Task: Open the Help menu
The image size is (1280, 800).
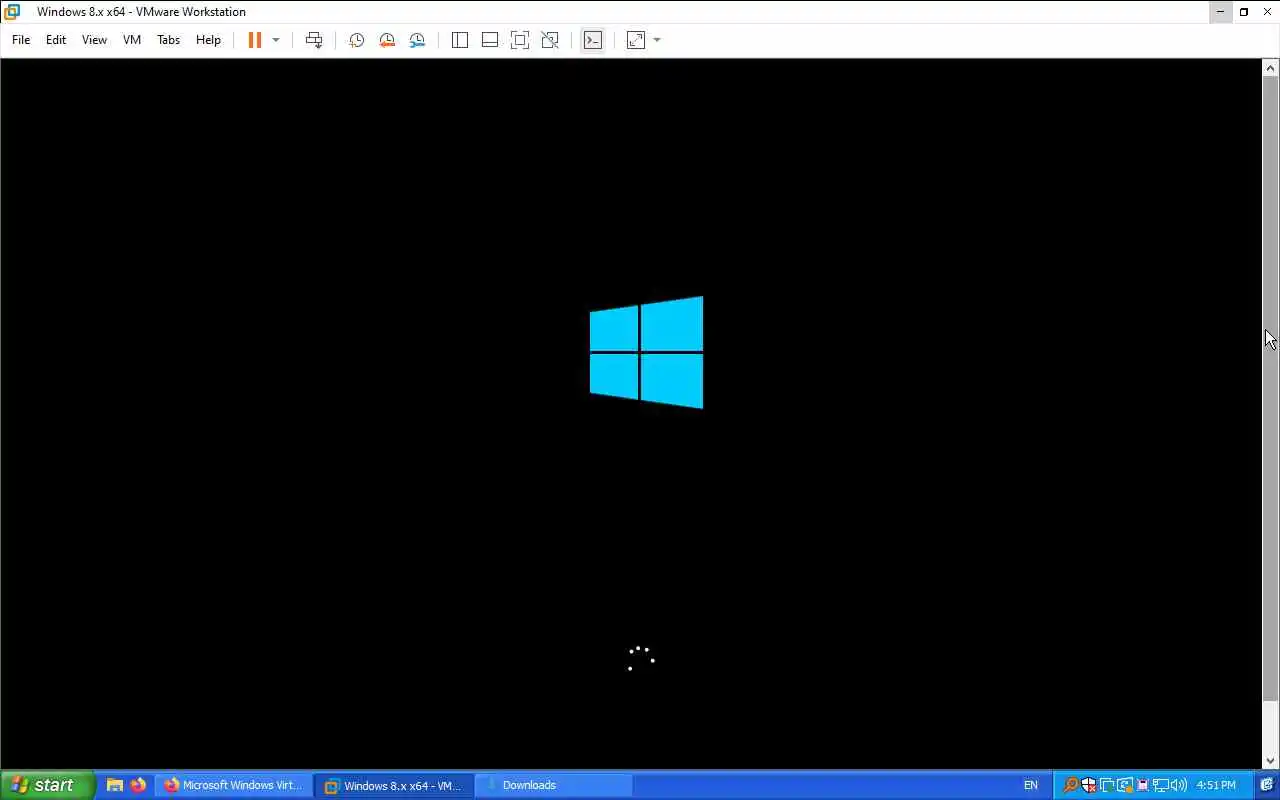Action: pyautogui.click(x=208, y=40)
